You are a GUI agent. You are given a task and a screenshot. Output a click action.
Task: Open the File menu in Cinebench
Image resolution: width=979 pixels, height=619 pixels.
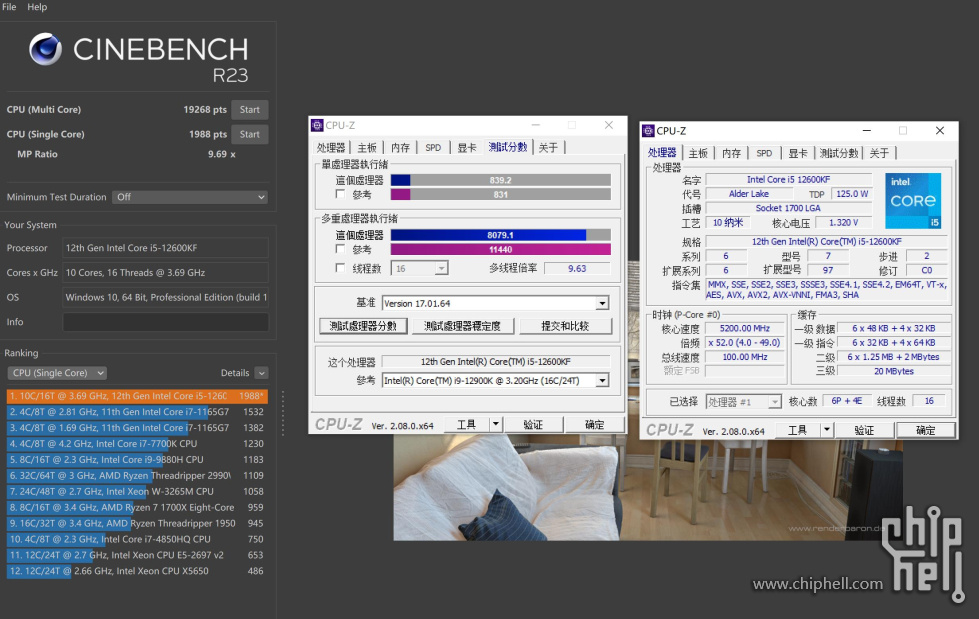point(9,7)
